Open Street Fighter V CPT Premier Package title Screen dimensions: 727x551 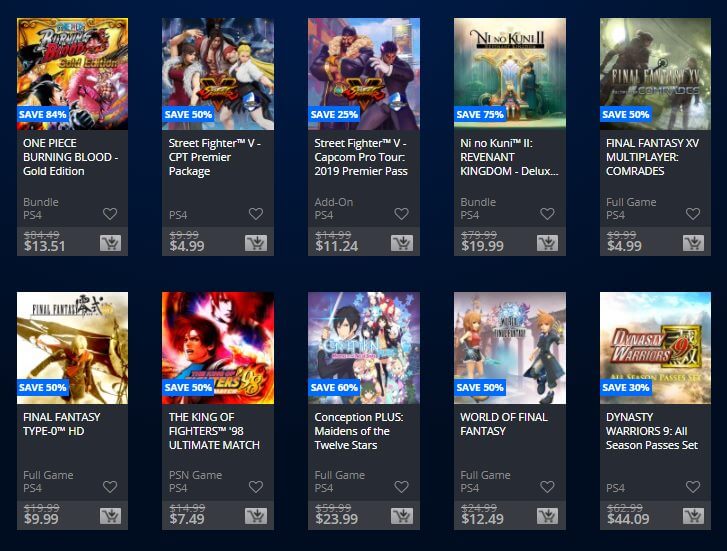[214, 157]
